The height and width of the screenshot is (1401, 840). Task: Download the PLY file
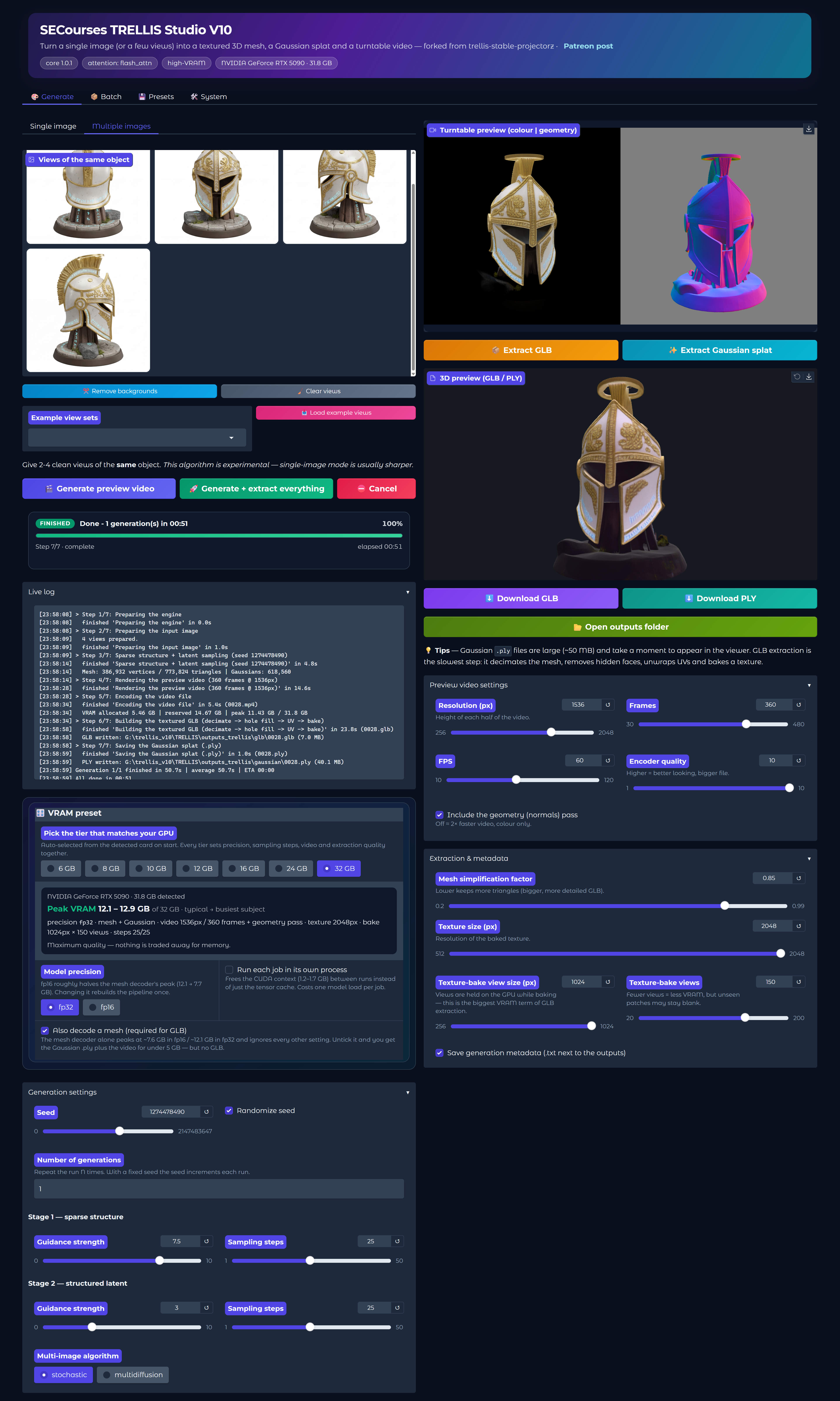tap(720, 598)
